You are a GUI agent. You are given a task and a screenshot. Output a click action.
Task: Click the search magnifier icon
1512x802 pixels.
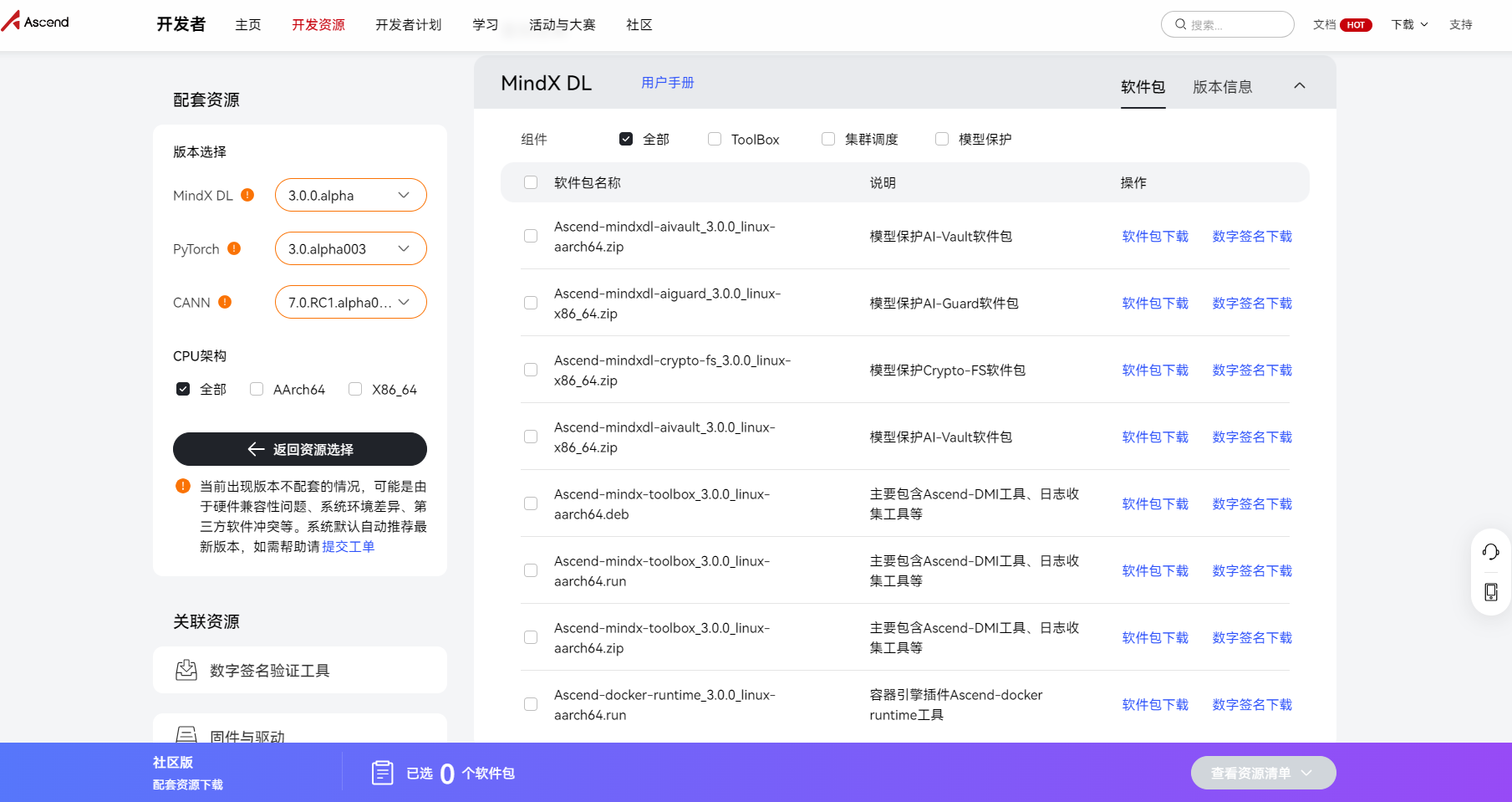[x=1180, y=24]
